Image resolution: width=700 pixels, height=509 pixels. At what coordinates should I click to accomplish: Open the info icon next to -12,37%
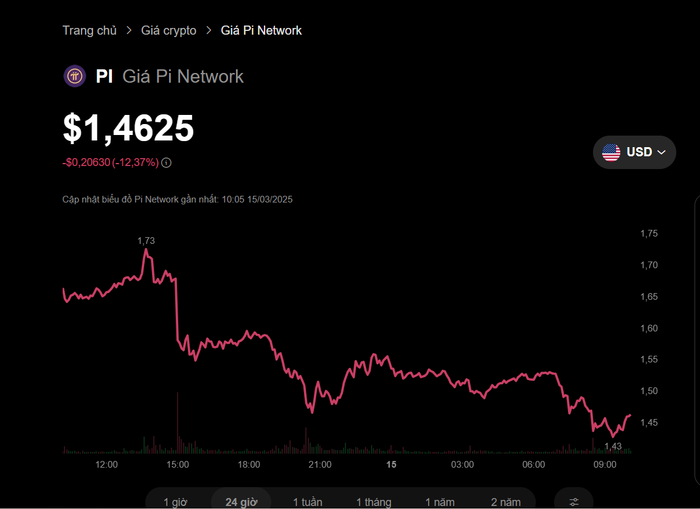pos(167,163)
